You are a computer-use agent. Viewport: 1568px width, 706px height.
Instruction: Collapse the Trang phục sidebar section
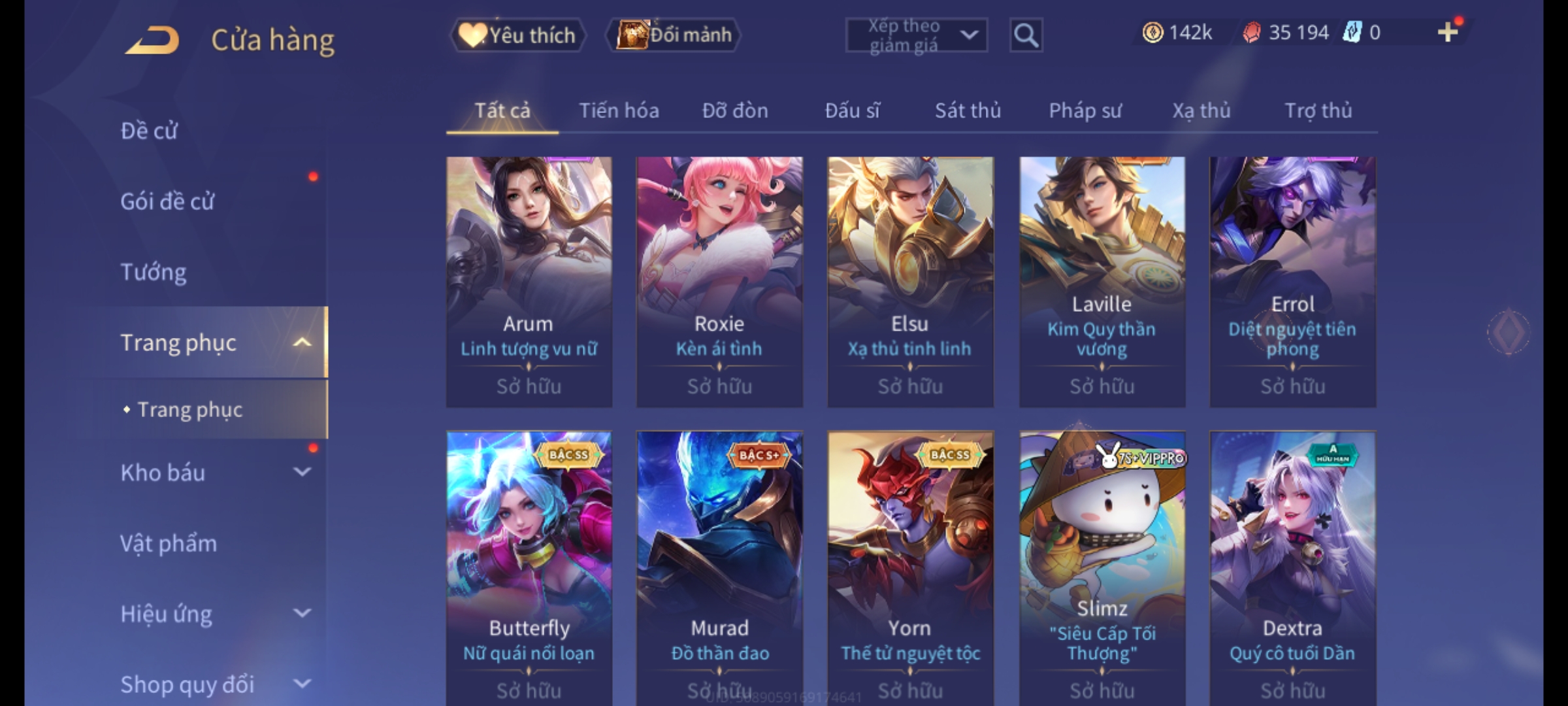302,342
